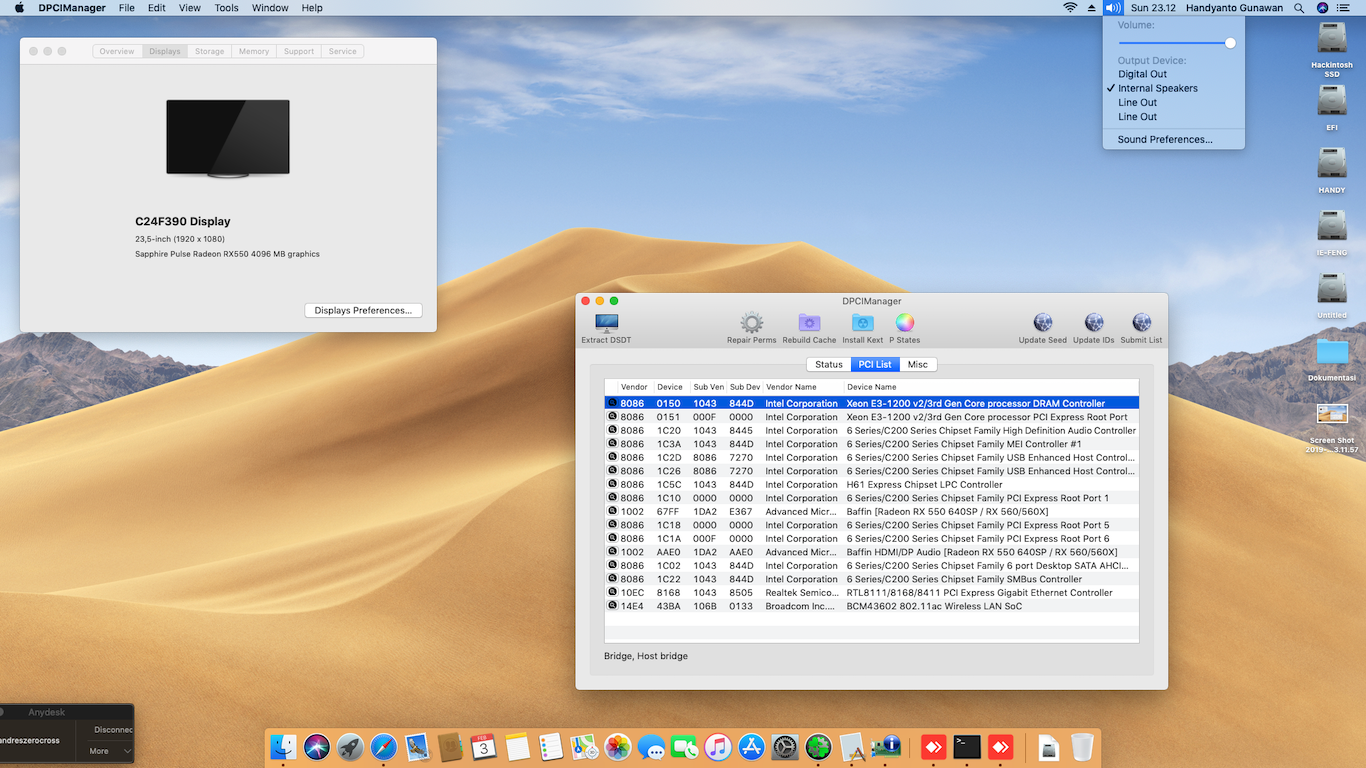Open Maps from the Dock
This screenshot has width=1366, height=768.
pyautogui.click(x=584, y=746)
